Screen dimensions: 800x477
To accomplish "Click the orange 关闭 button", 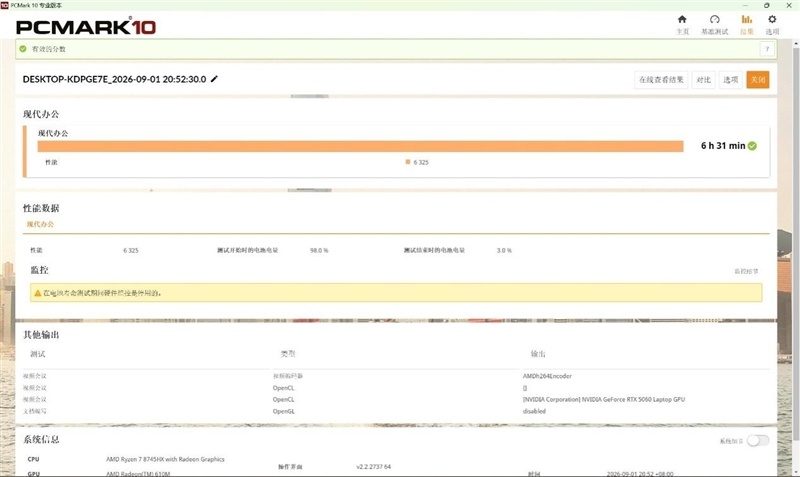I will tap(758, 80).
